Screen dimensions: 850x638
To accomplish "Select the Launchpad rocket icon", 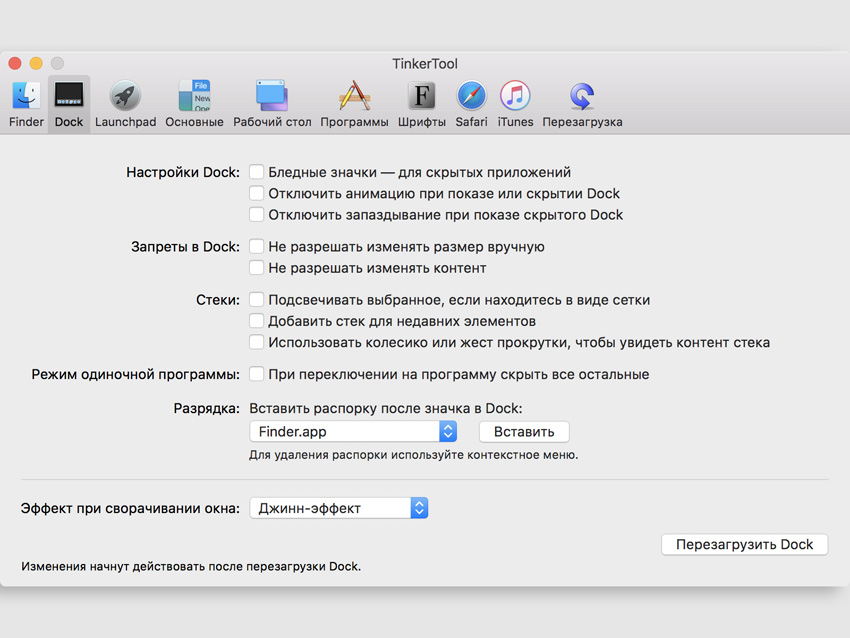I will (125, 97).
